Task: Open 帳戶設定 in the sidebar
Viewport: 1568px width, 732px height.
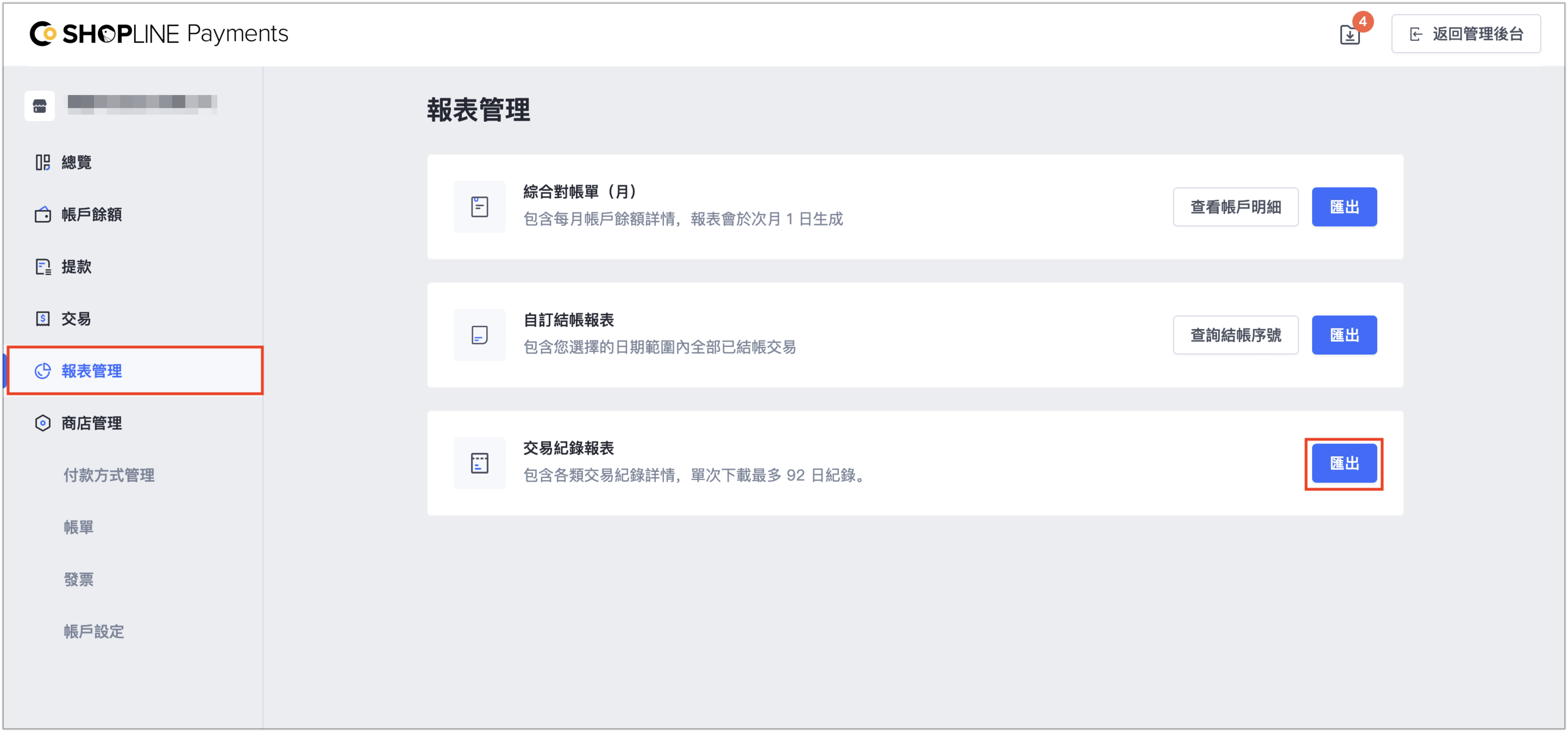Action: tap(94, 632)
